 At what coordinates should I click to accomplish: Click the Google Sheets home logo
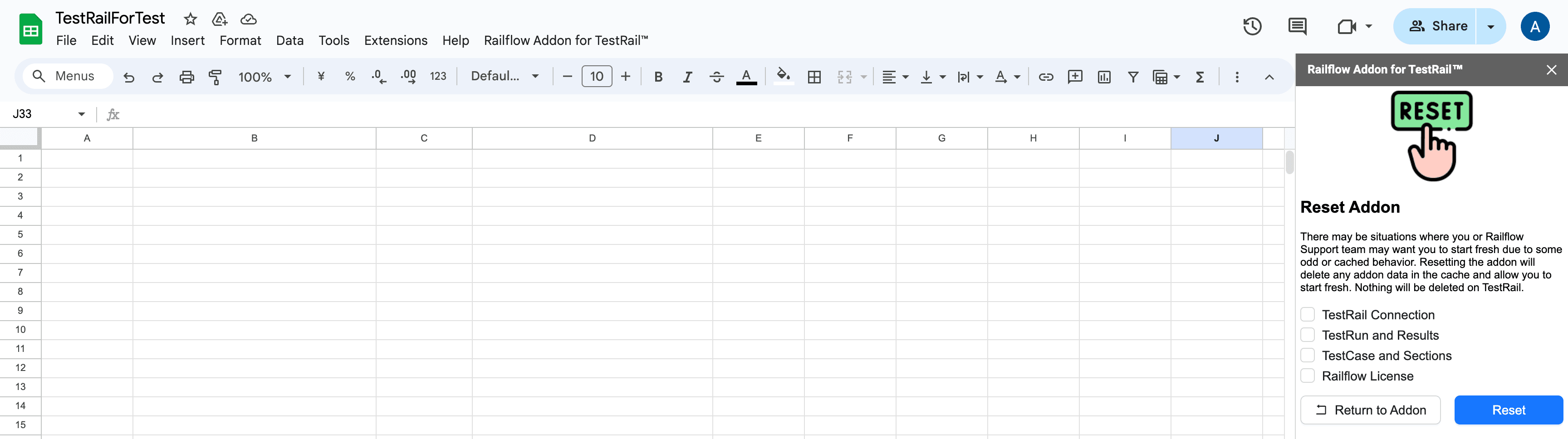(x=30, y=29)
